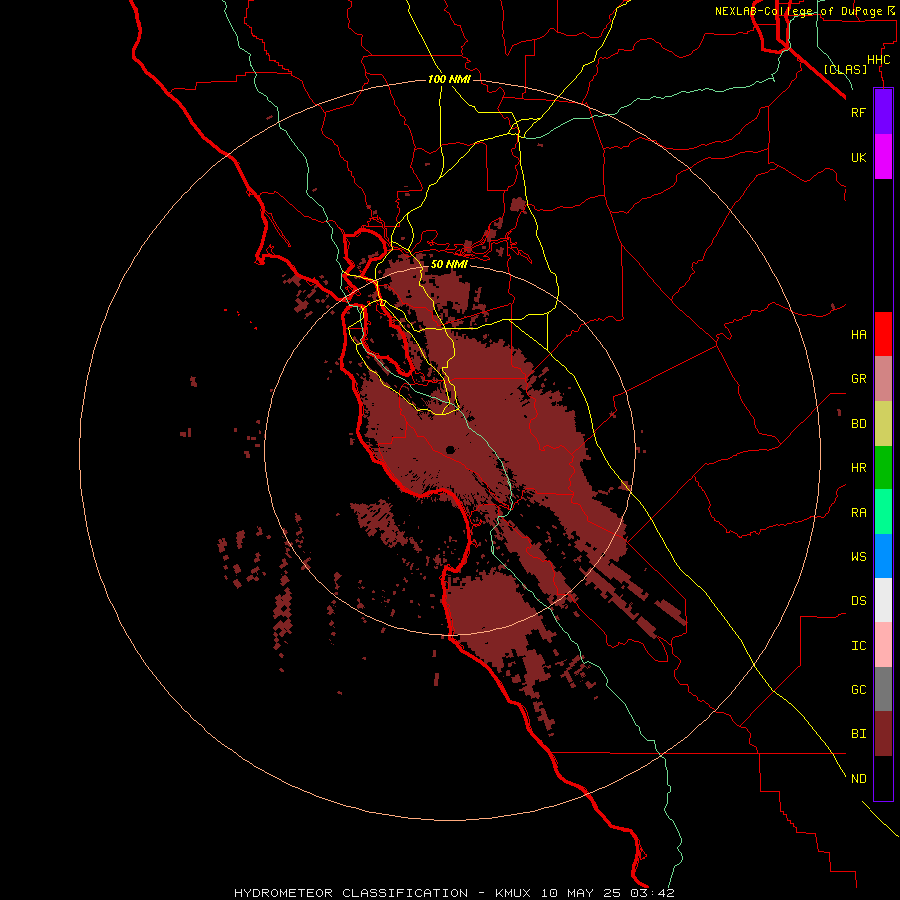Select the BD yellow legend swatch
This screenshot has width=900, height=900.
[883, 423]
